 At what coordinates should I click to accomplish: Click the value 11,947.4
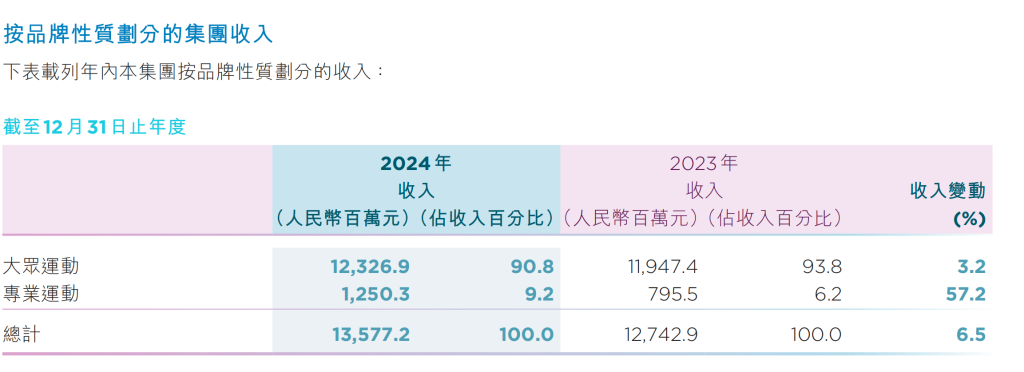point(660,266)
